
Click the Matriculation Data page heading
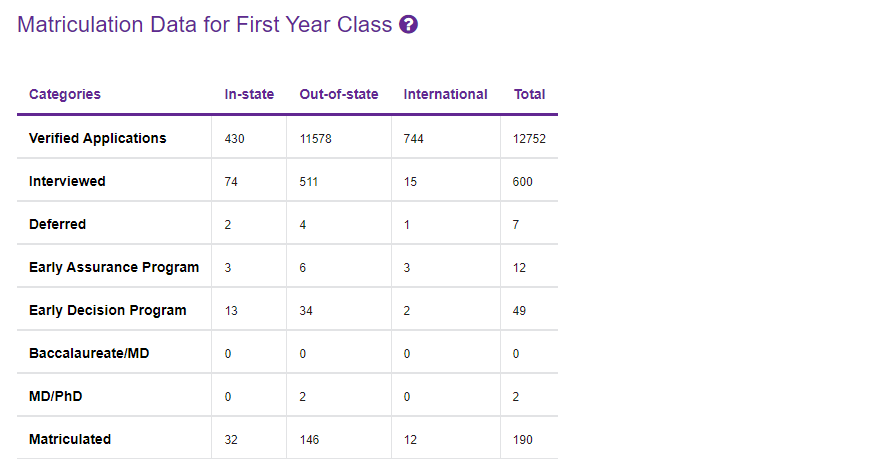pyautogui.click(x=205, y=25)
